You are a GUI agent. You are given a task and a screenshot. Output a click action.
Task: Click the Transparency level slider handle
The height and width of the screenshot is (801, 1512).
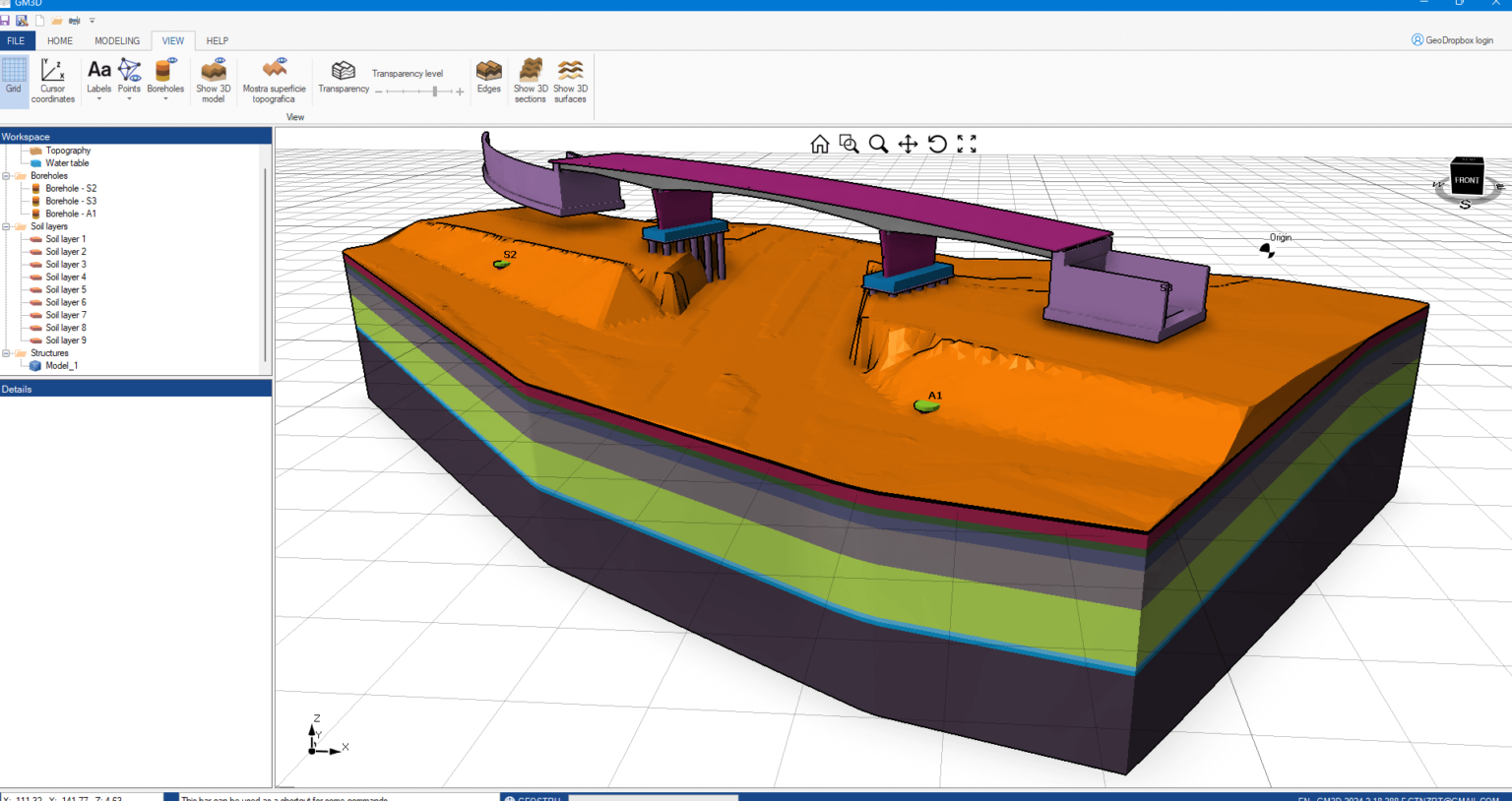[x=435, y=92]
